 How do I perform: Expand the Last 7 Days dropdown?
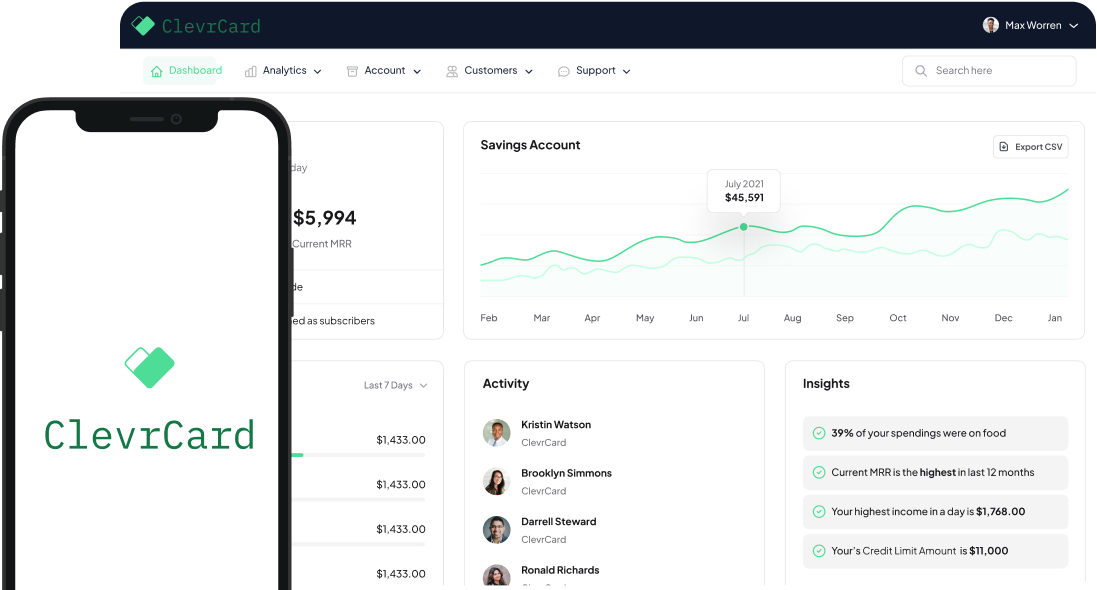395,384
